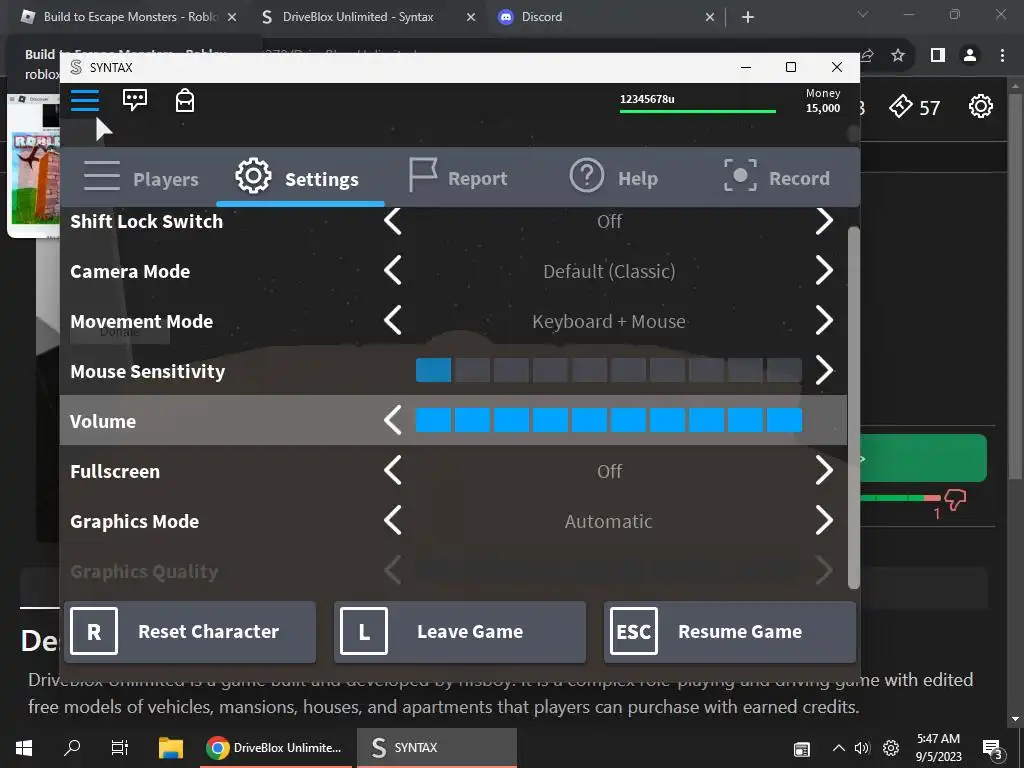Open the in-game chat icon
1024x768 pixels.
click(135, 100)
